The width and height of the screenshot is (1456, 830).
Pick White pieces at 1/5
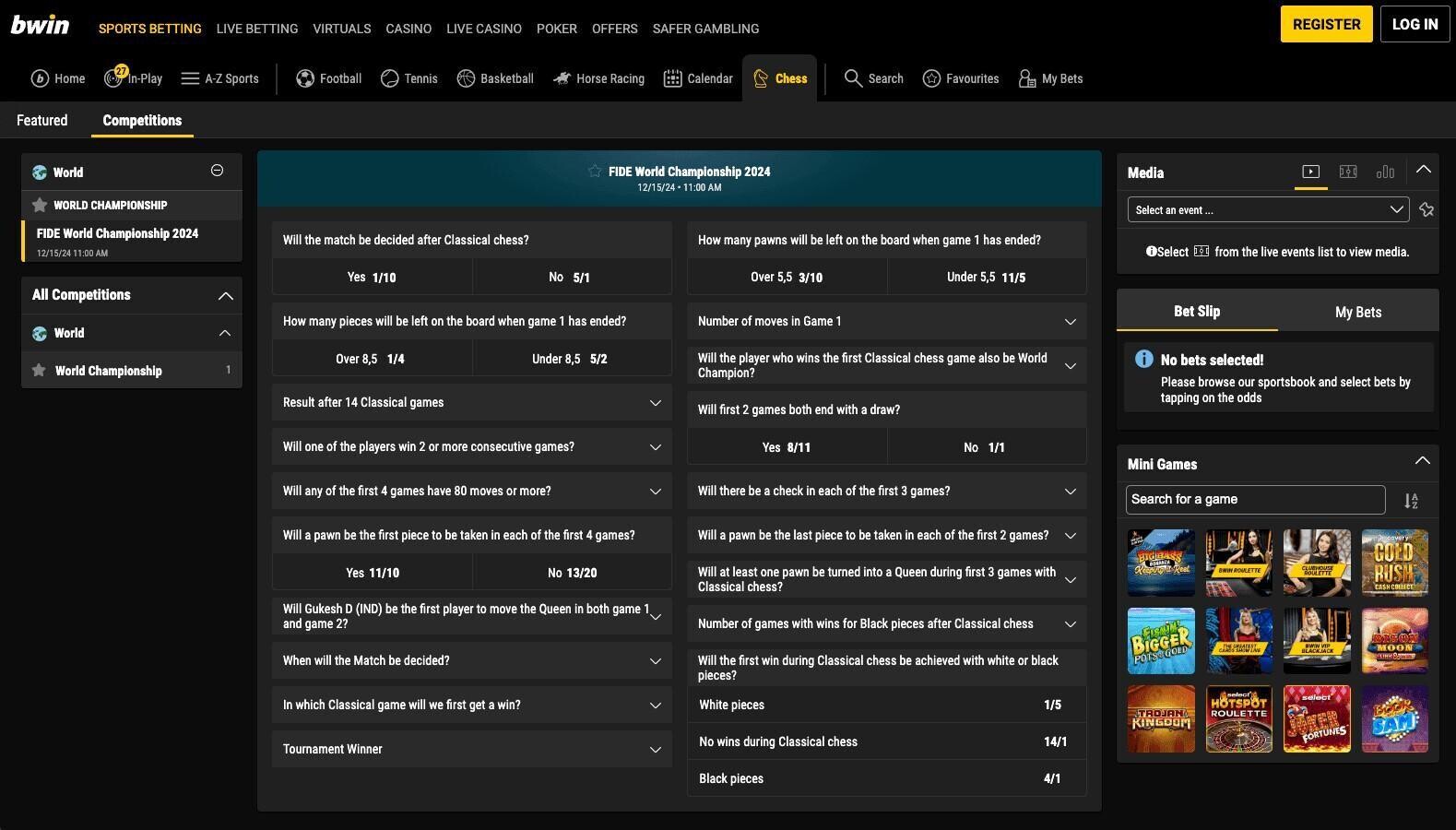(x=886, y=705)
